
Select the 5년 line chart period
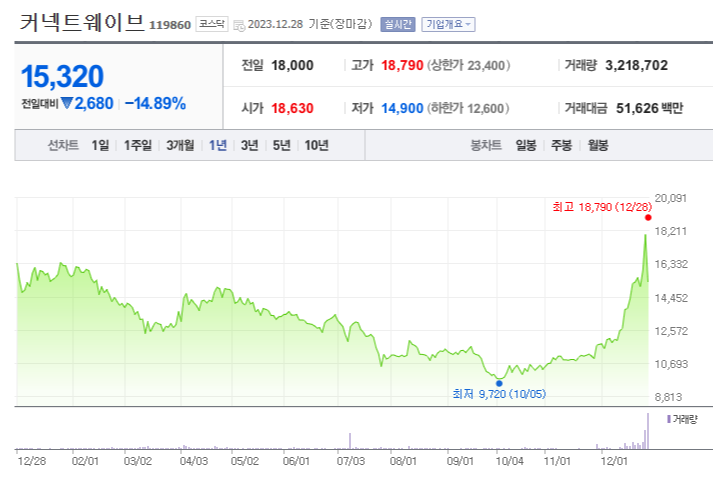click(281, 145)
